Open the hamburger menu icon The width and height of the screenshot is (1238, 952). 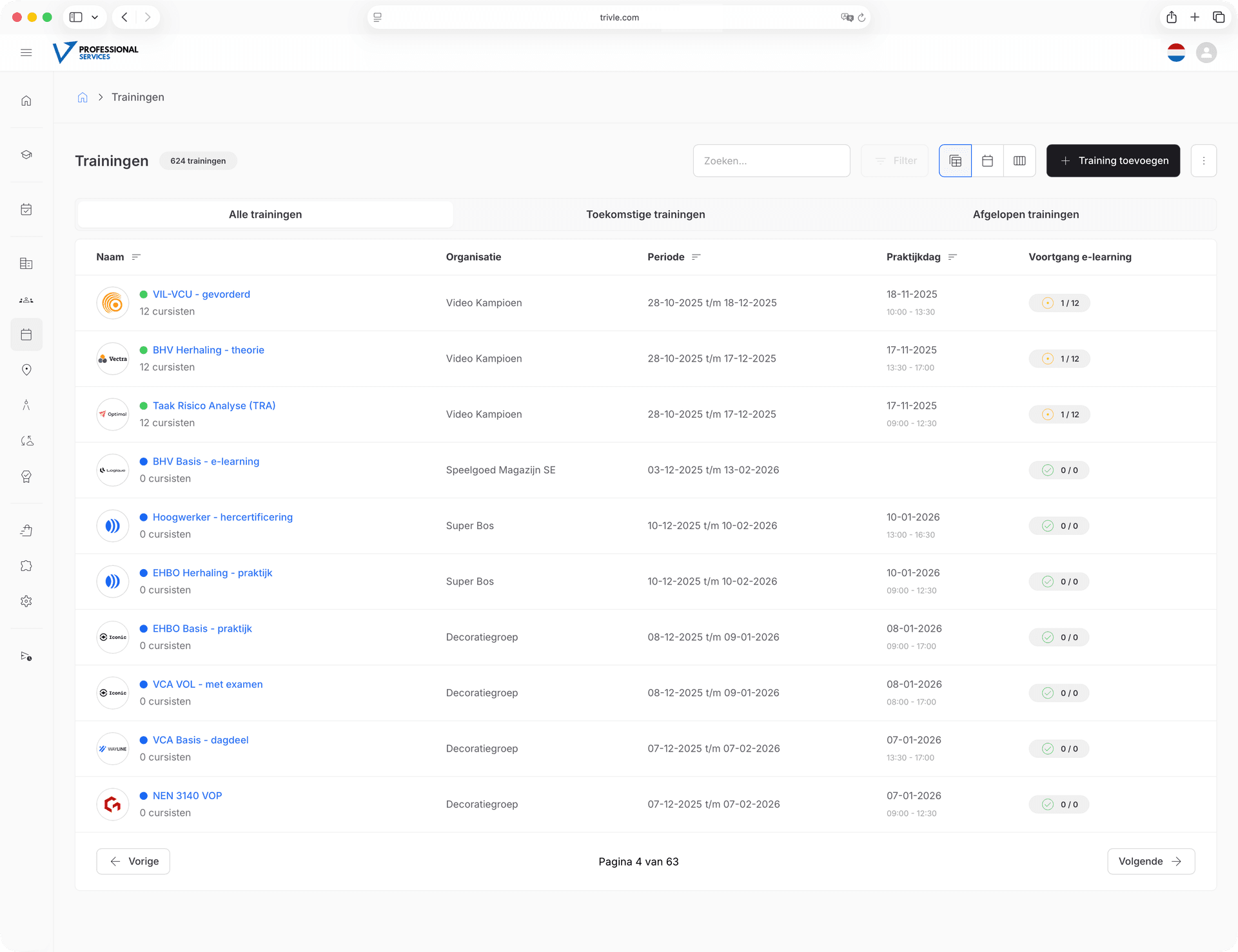(26, 53)
